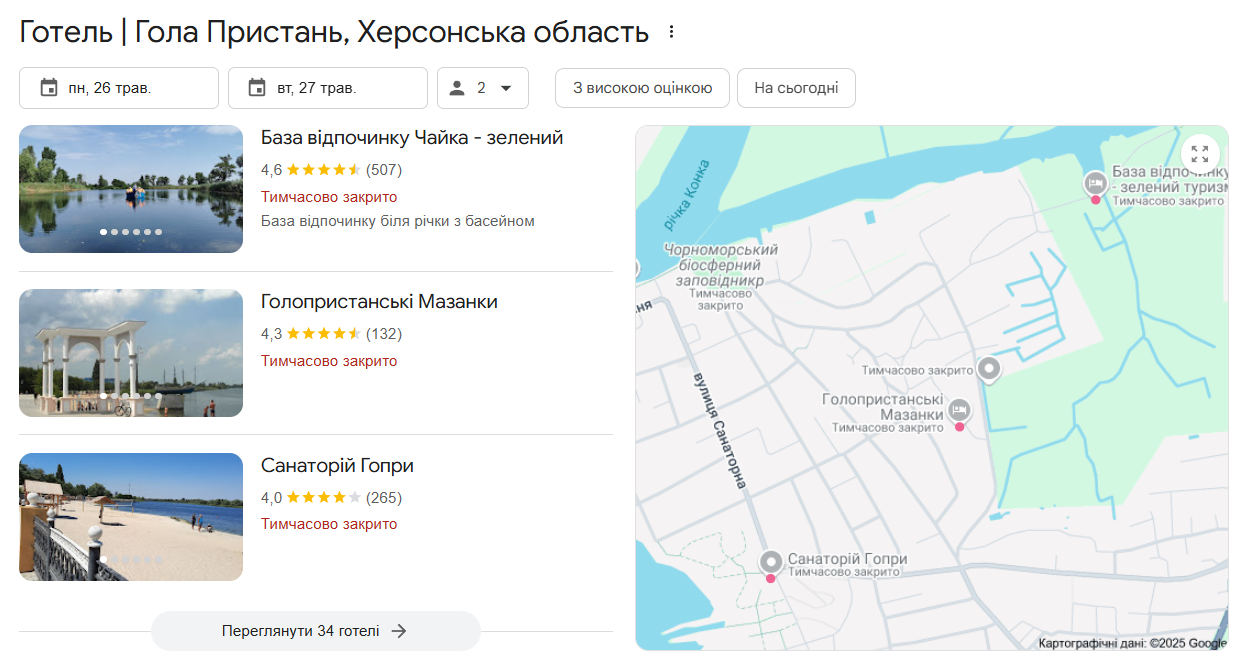Open Санаторій Гопри hotel listing
Viewport: 1250px width, 659px height.
pos(337,466)
